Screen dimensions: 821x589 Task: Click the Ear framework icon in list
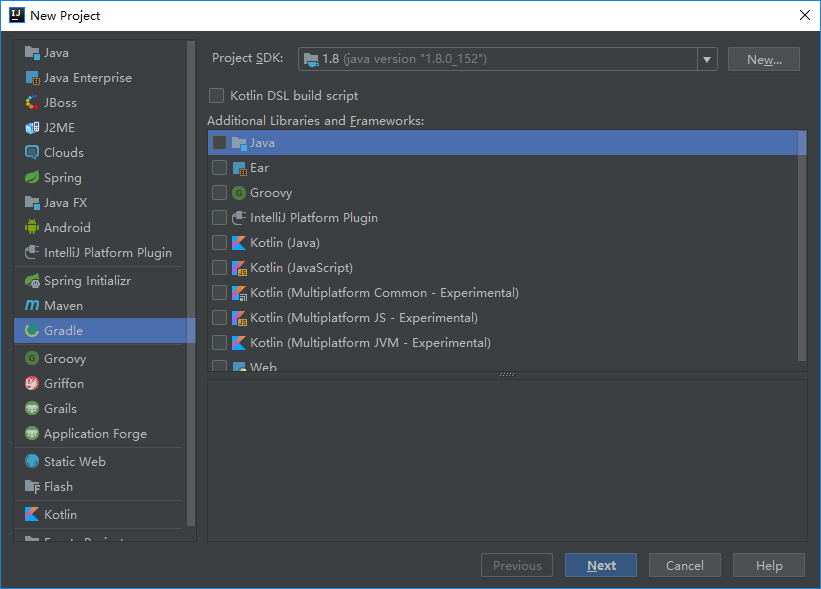[x=239, y=168]
